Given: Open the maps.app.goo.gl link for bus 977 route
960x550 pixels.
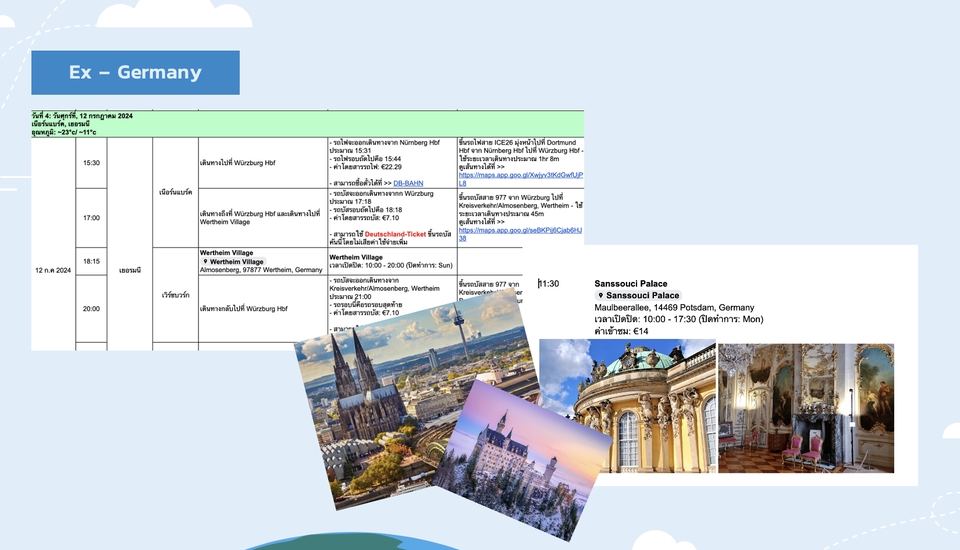Looking at the screenshot, I should [x=520, y=234].
